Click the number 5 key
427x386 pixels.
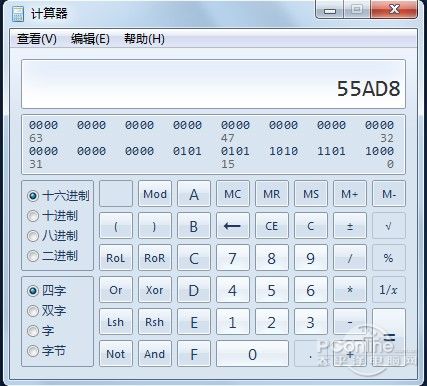272,290
